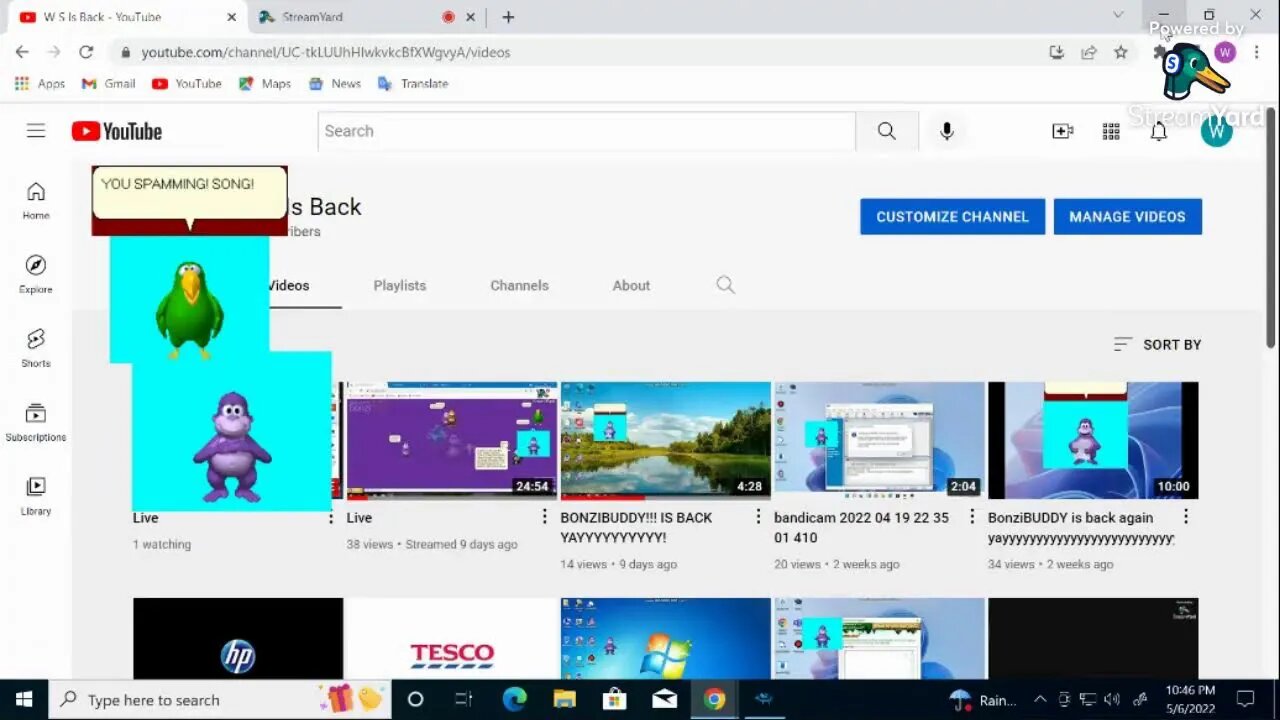The height and width of the screenshot is (720, 1280).
Task: Click the Windows taskbar search box
Action: tap(220, 700)
